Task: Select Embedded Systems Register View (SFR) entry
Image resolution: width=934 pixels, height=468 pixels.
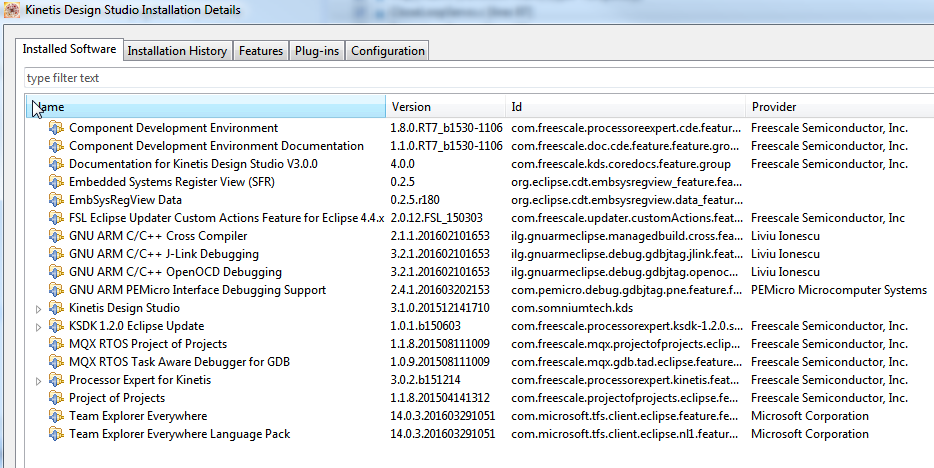Action: coord(172,182)
